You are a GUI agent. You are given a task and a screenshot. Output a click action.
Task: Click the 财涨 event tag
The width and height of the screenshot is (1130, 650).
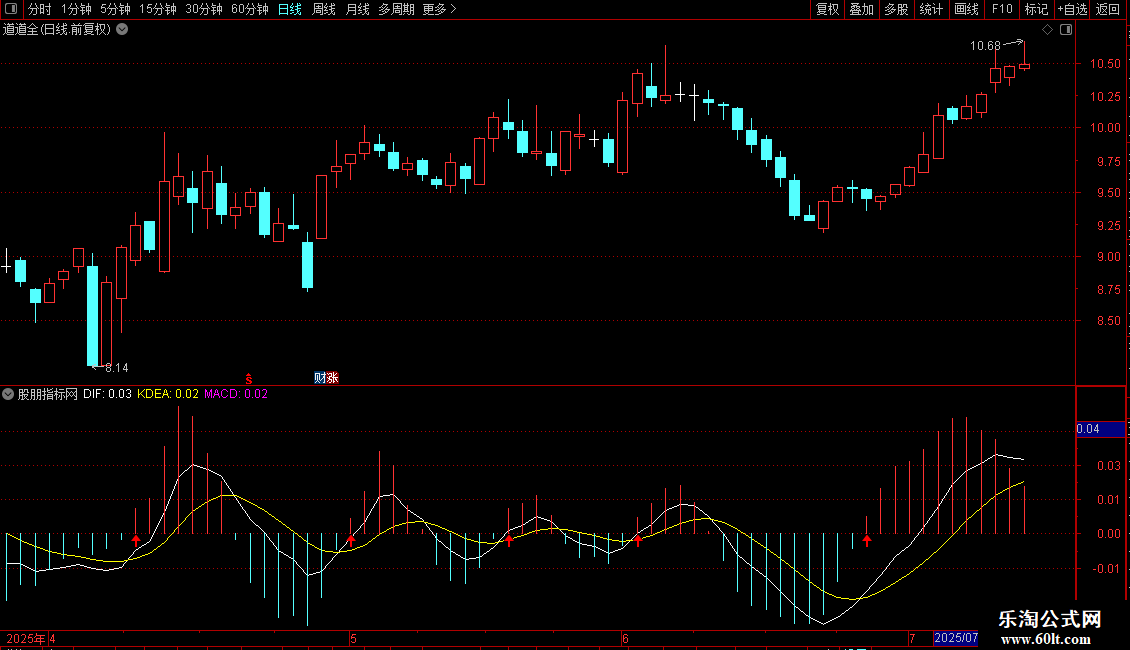326,378
